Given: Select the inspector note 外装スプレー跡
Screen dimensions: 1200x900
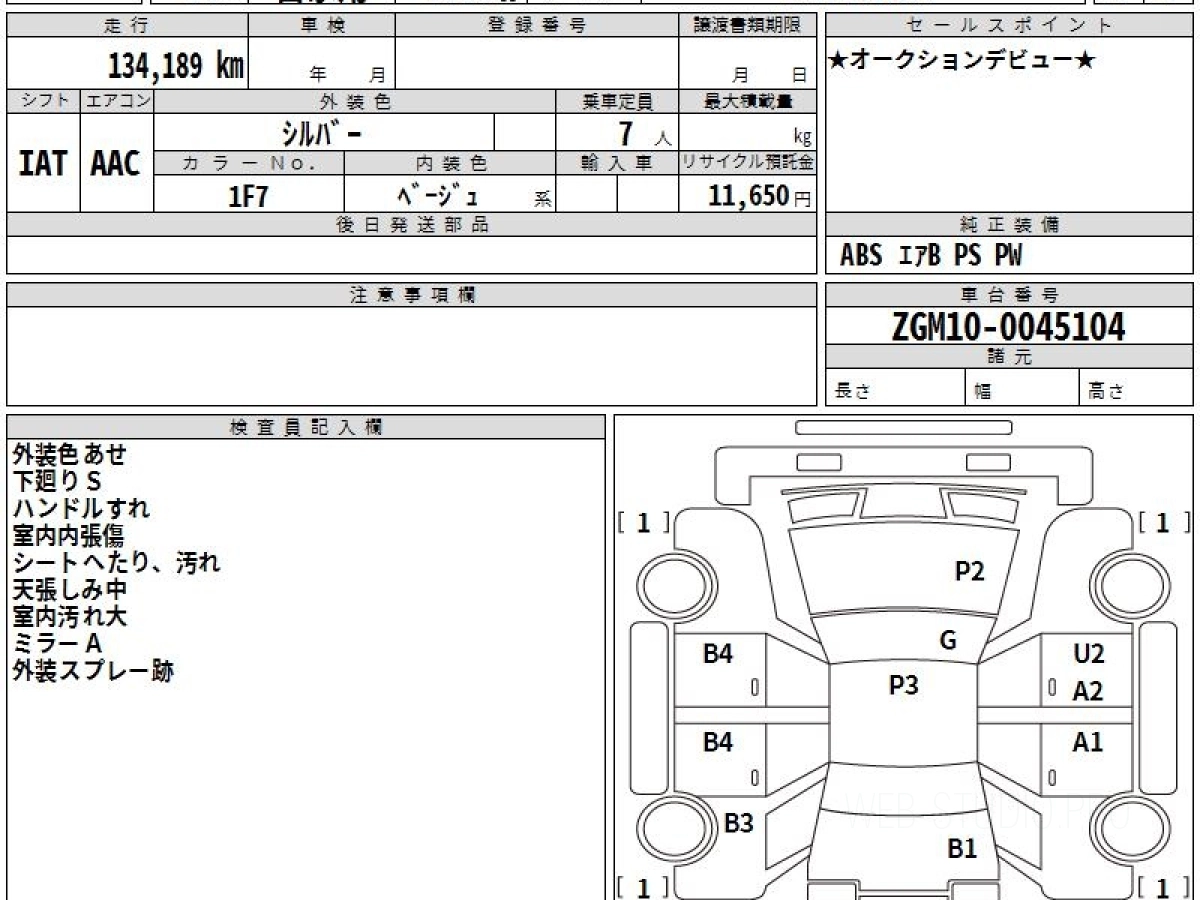Looking at the screenshot, I should (x=93, y=670).
